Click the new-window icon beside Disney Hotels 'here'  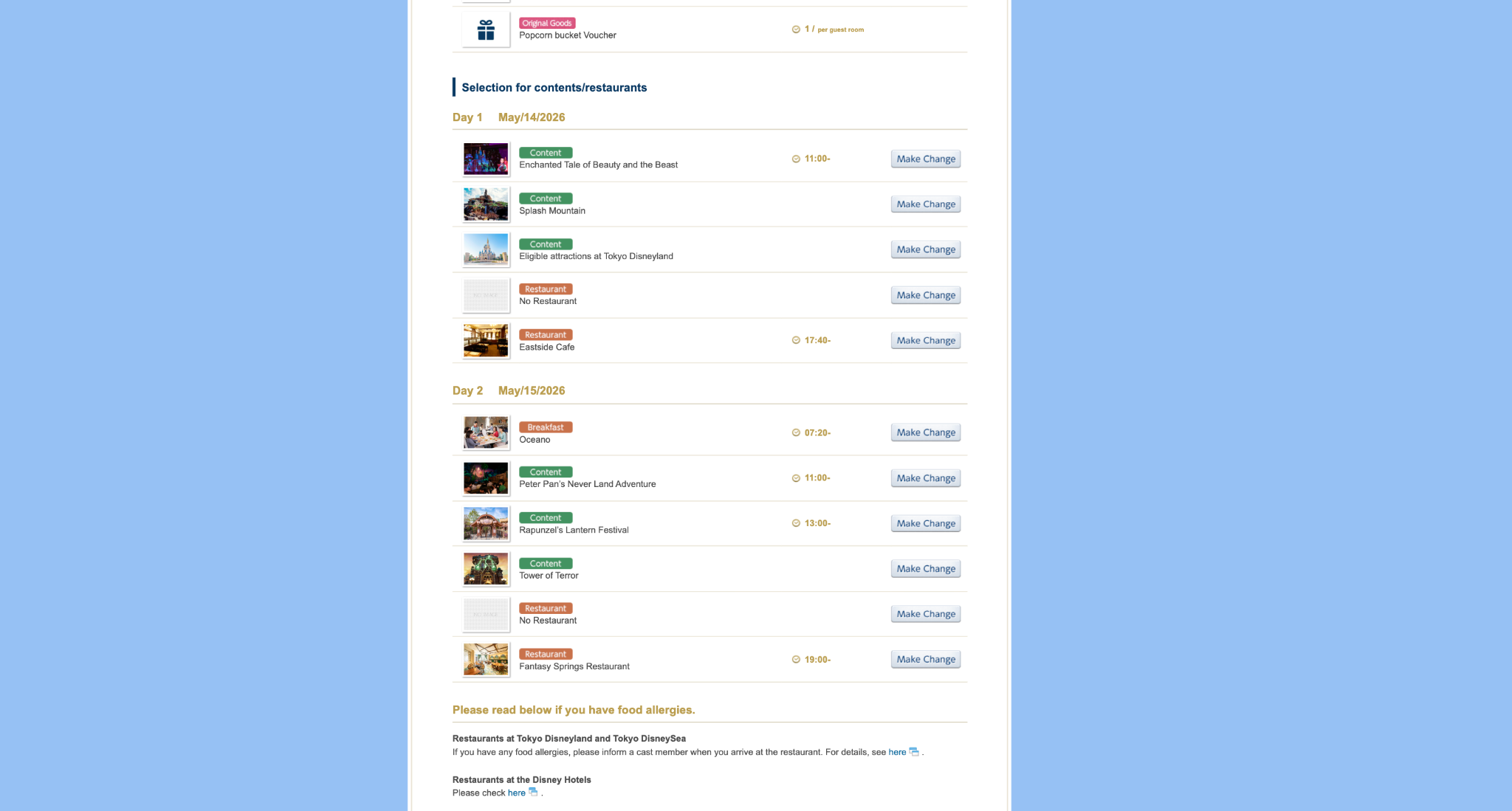pyautogui.click(x=533, y=792)
